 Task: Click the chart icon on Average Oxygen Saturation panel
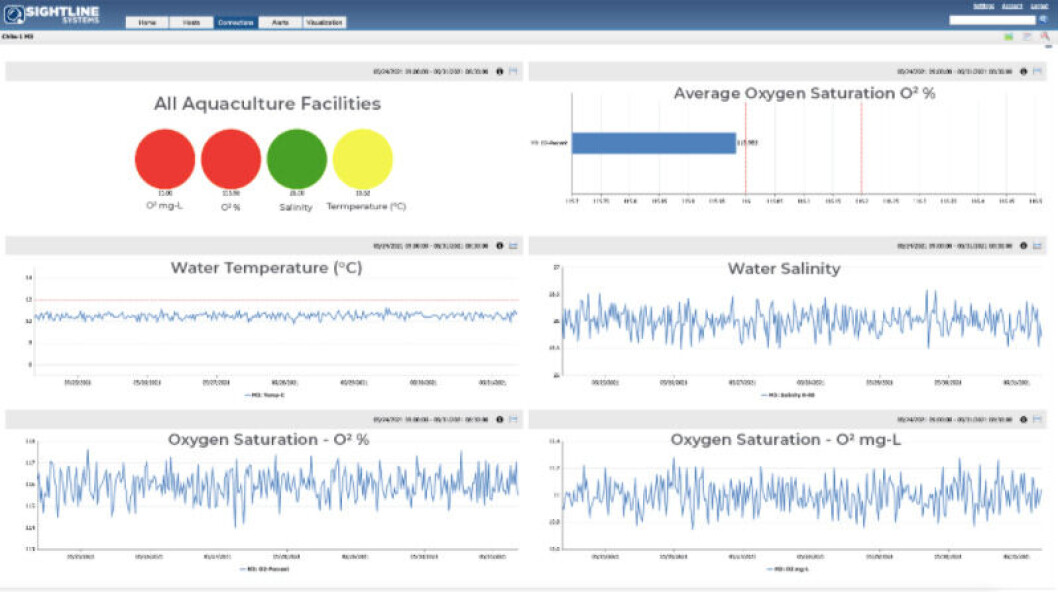pyautogui.click(x=1037, y=72)
